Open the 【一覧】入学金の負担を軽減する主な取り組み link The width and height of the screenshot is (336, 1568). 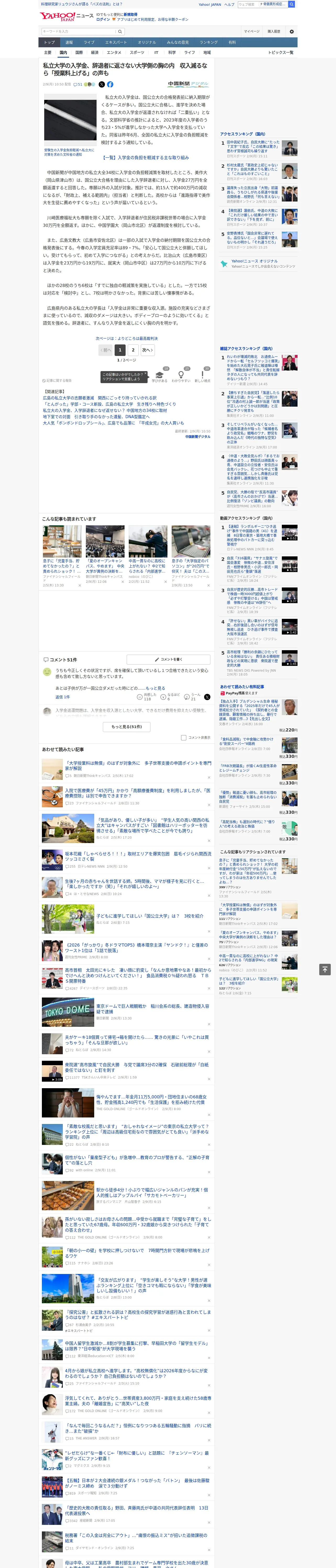pyautogui.click(x=146, y=158)
